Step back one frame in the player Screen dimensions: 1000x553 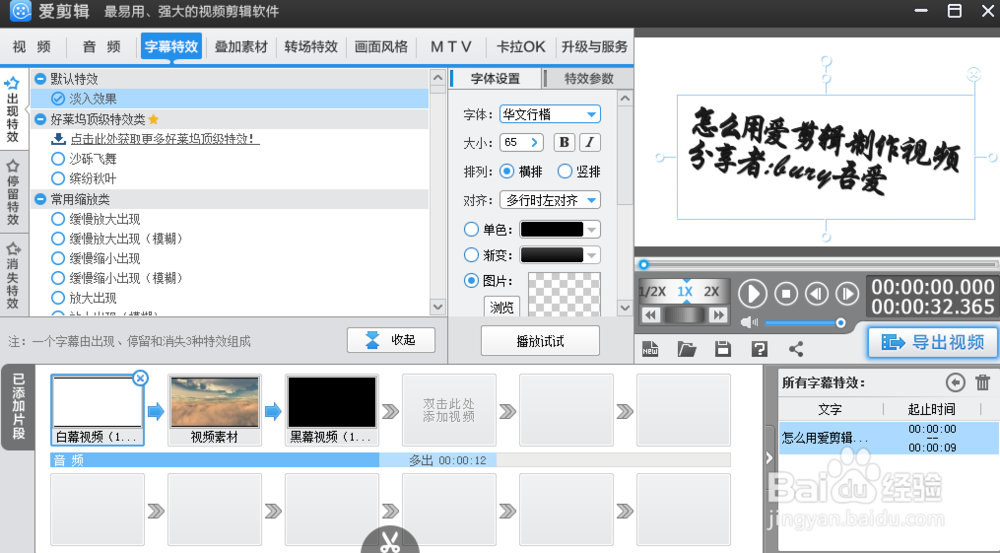(816, 294)
